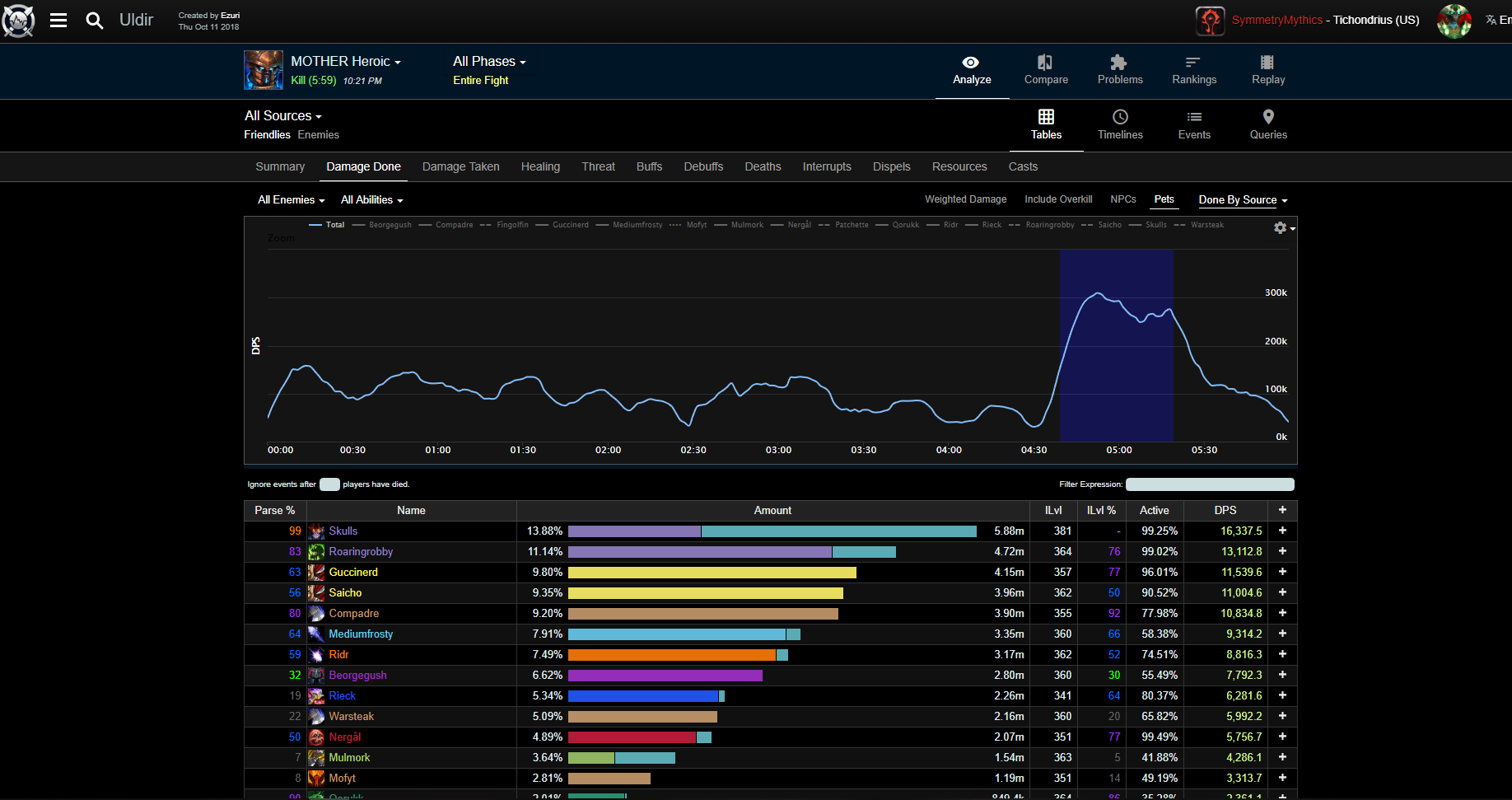
Task: Click the language translate icon
Action: (x=1491, y=20)
